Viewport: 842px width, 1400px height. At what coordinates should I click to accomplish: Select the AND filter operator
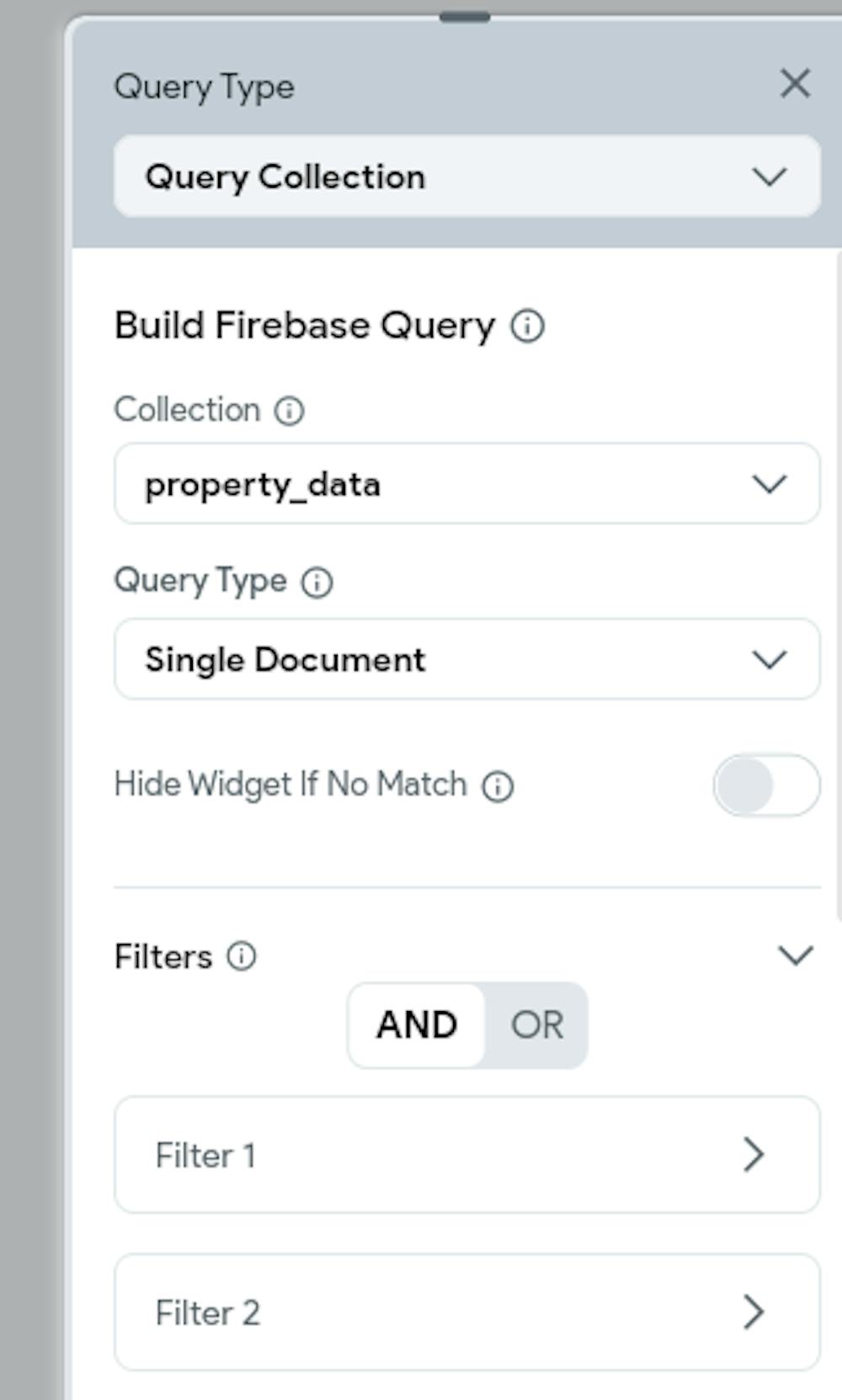click(x=417, y=1025)
